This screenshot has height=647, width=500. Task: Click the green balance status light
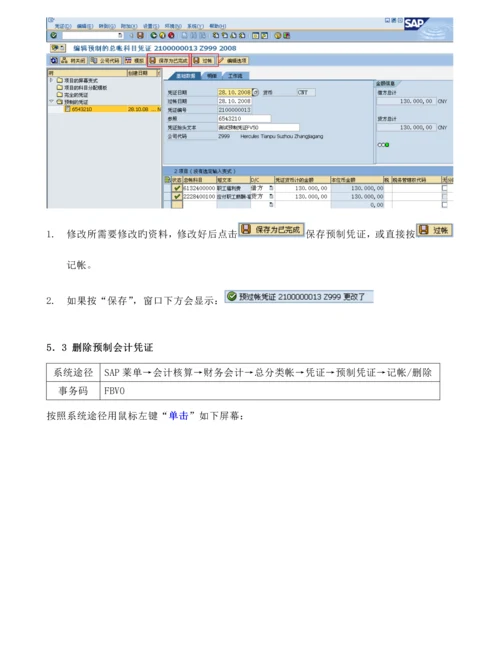[x=387, y=145]
